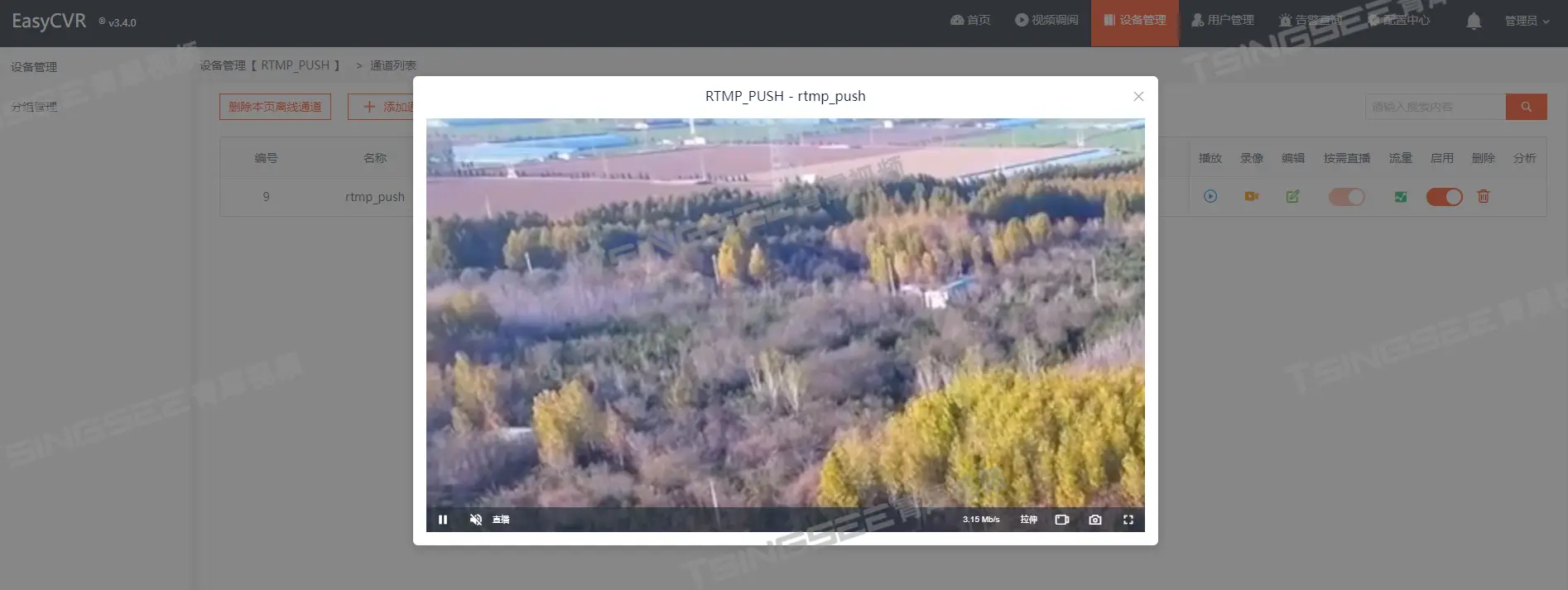
Task: Take a snapshot with the camera icon
Action: point(1095,520)
